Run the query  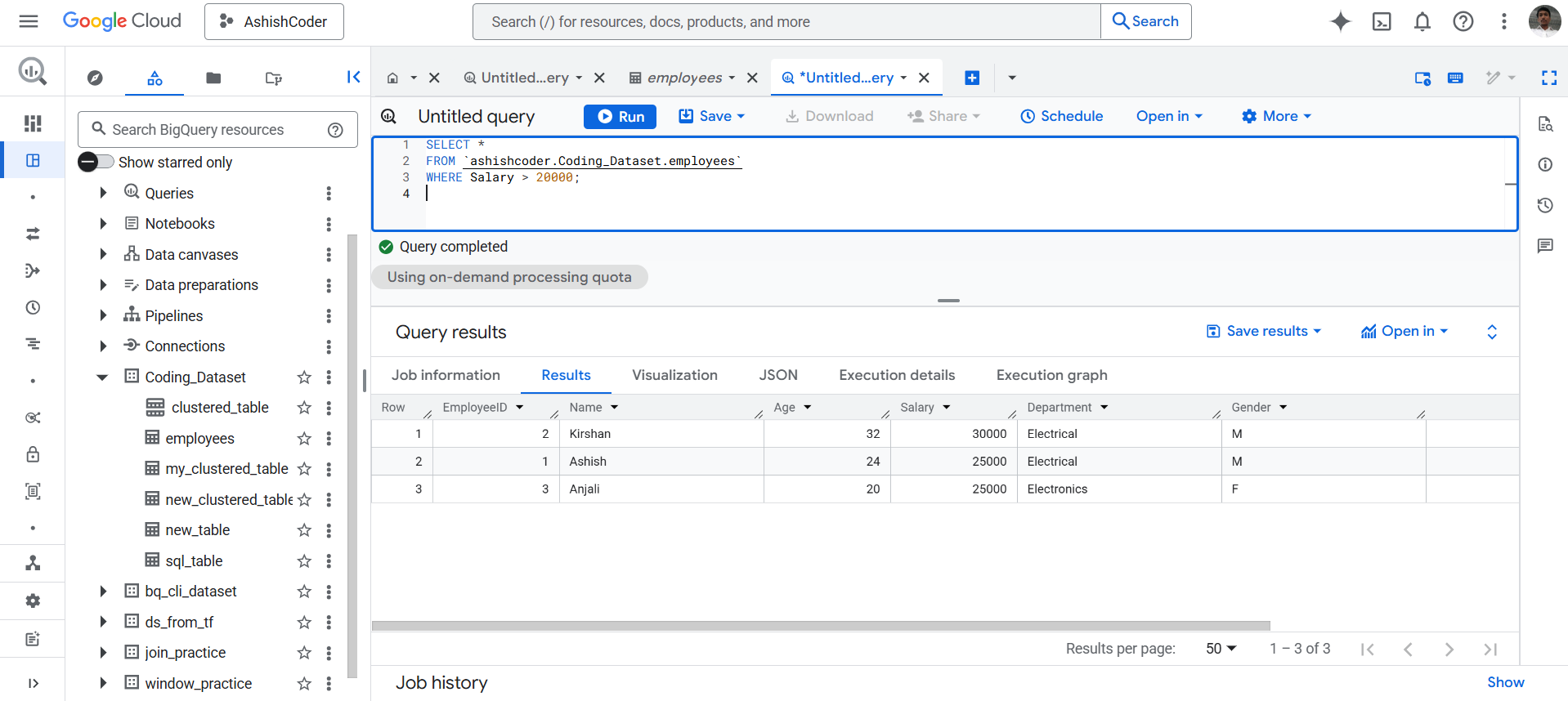[620, 117]
